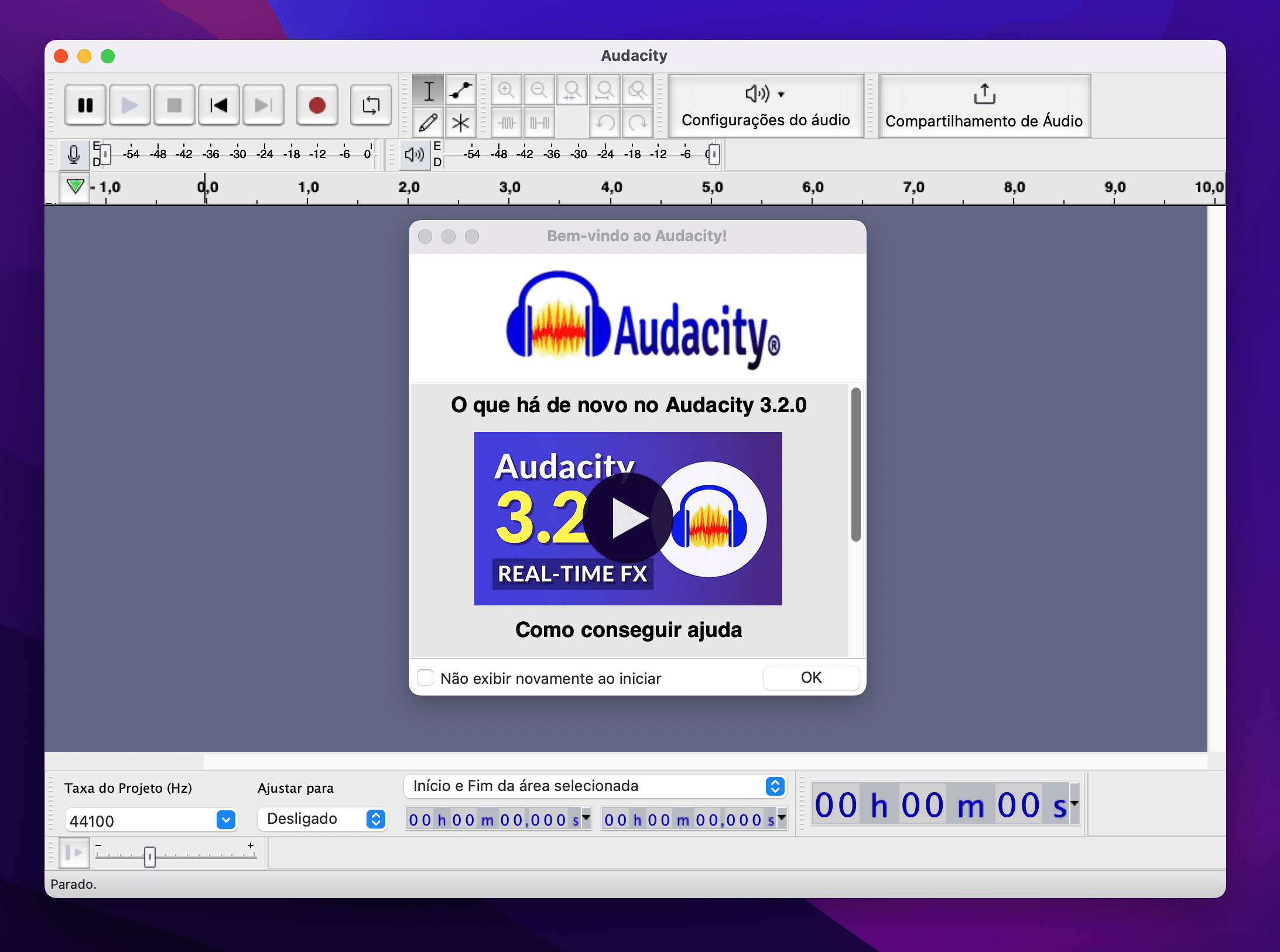
Task: Click the Audacity logo in welcome dialog
Action: [643, 320]
